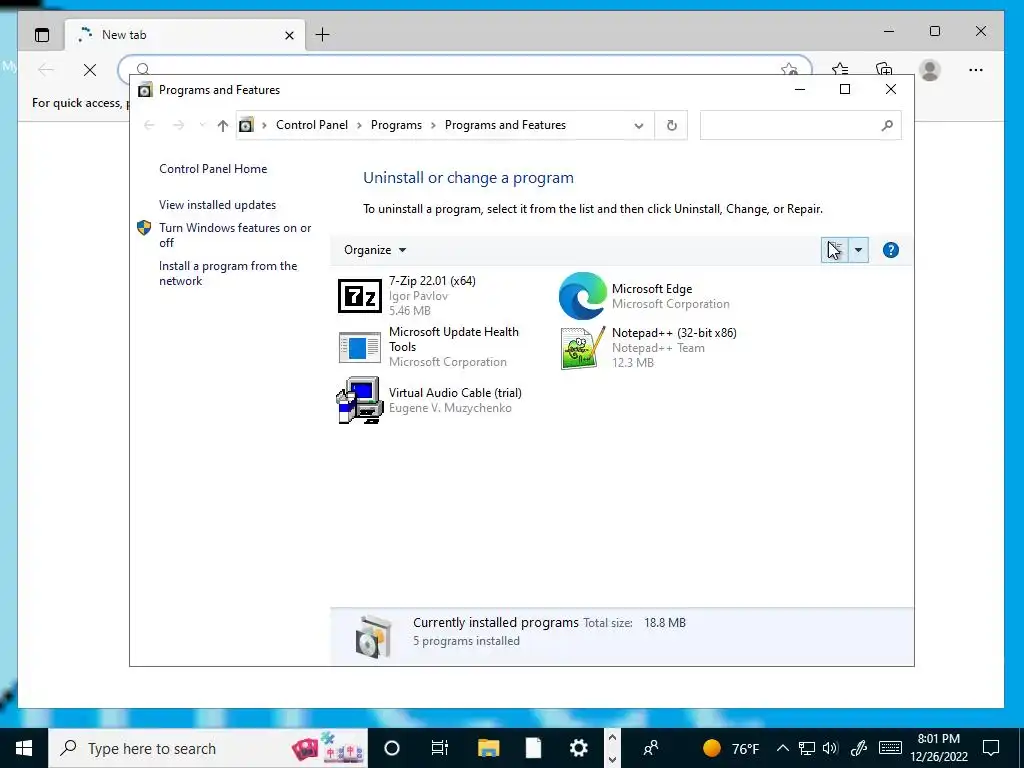Screen dimensions: 1024x768
Task: Open Cortana from the taskbar
Action: (x=392, y=748)
